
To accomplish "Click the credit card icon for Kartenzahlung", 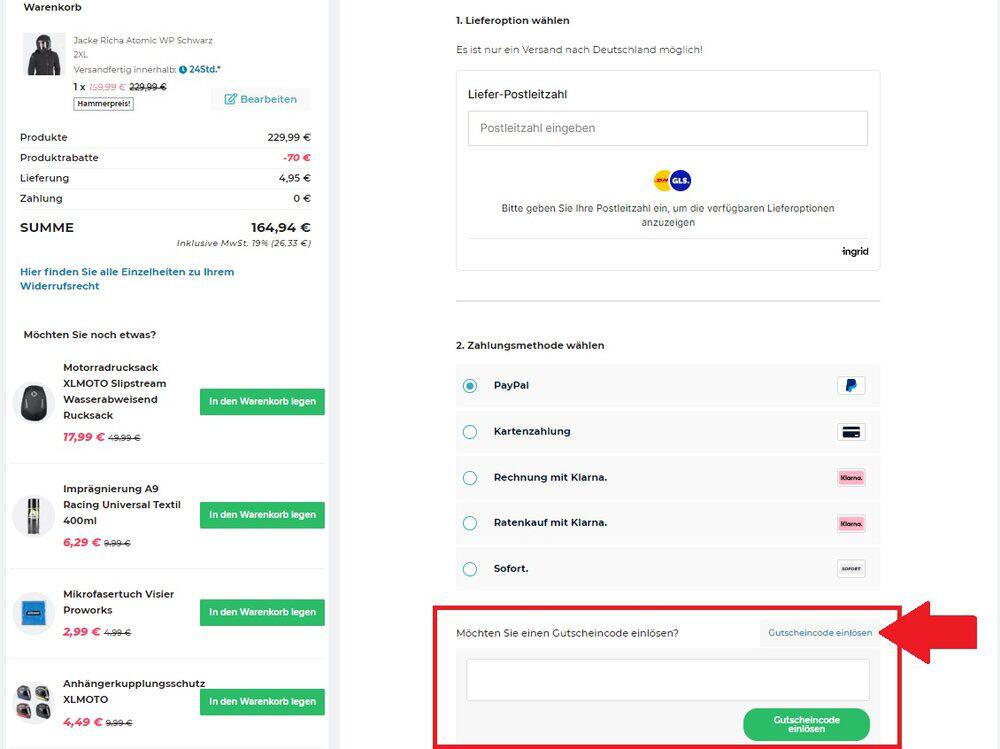I will (x=851, y=432).
